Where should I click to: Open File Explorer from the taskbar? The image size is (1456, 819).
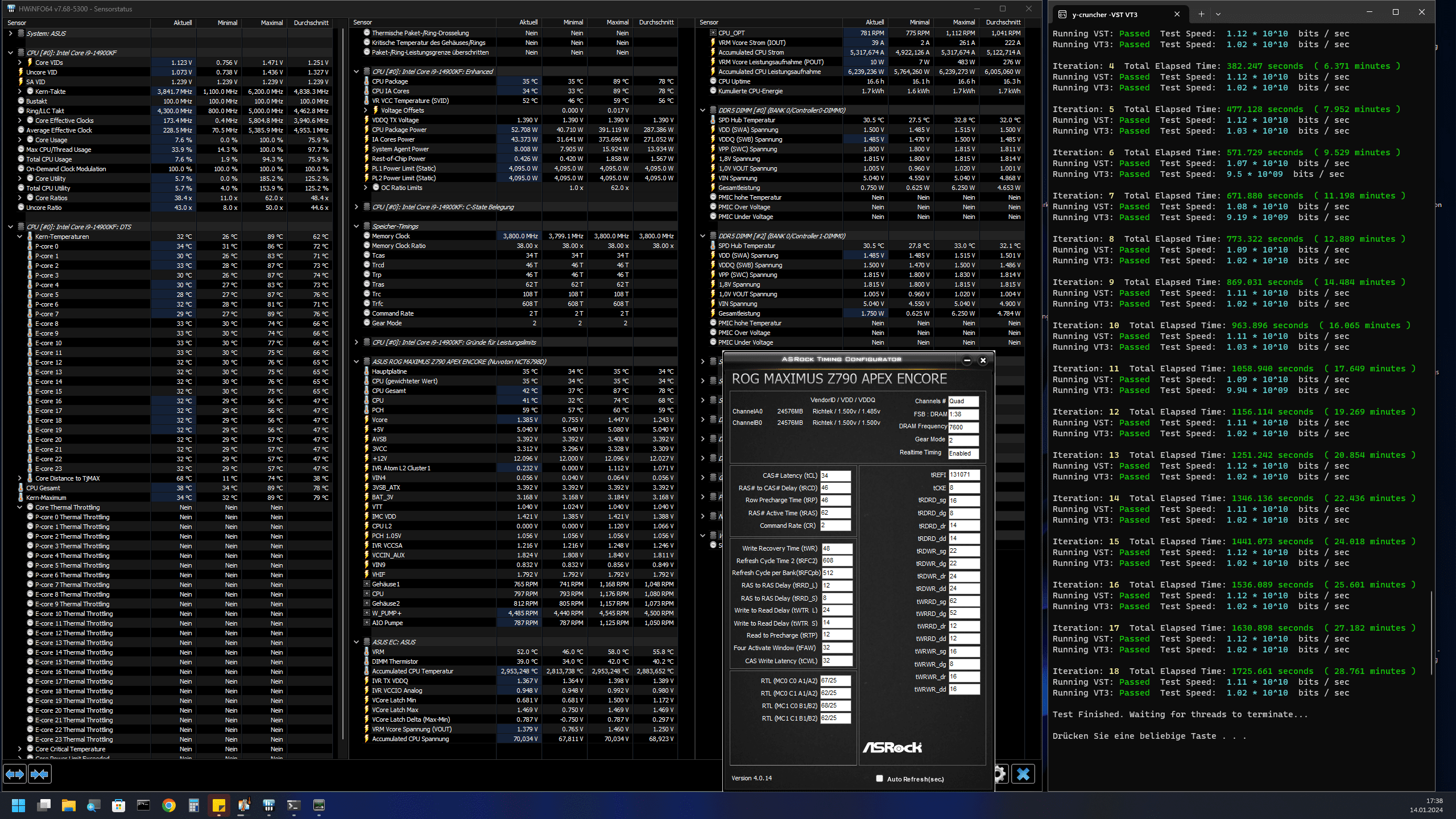pos(69,805)
